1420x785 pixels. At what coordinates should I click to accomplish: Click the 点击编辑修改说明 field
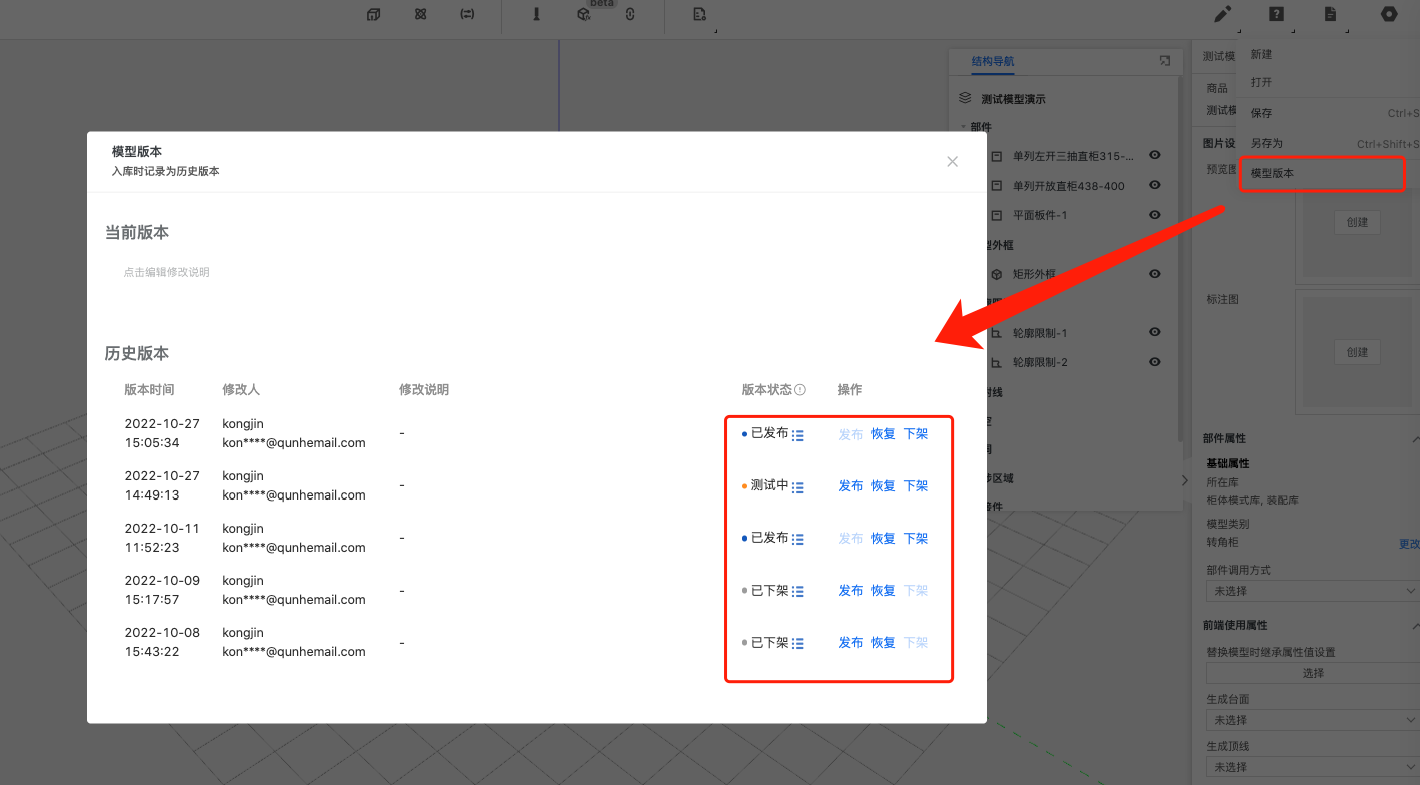tap(167, 272)
